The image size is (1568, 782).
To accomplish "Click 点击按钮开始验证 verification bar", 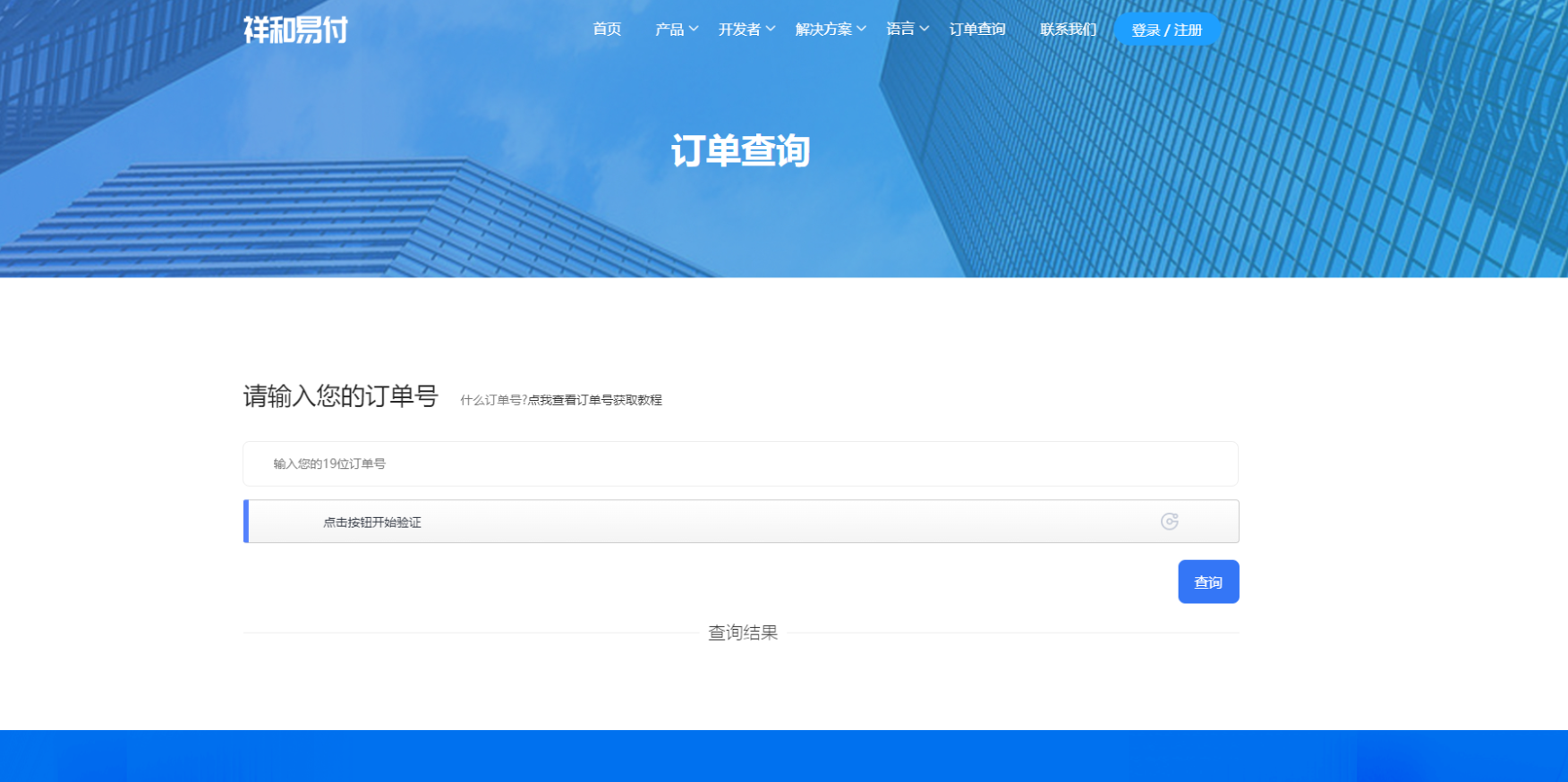I will coord(741,522).
